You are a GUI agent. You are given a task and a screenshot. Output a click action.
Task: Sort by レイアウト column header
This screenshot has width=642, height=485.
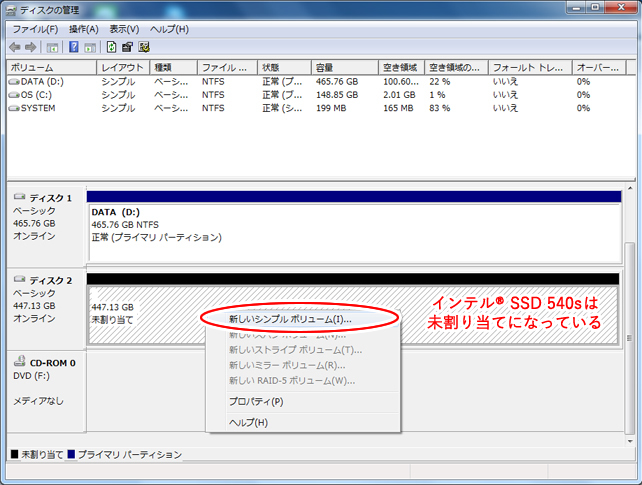[x=123, y=68]
